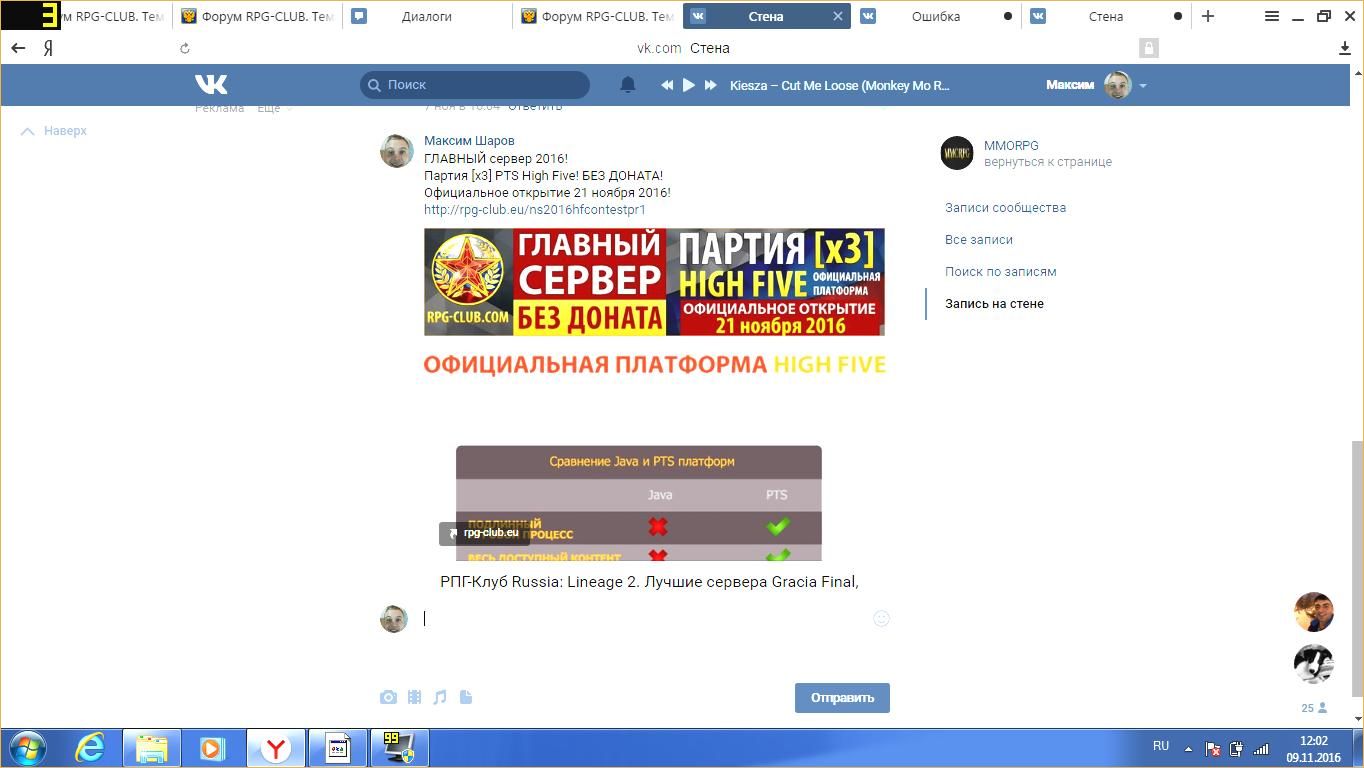This screenshot has width=1364, height=768.
Task: Switch to the second Форум RPG-CLUB tab
Action: tap(257, 16)
